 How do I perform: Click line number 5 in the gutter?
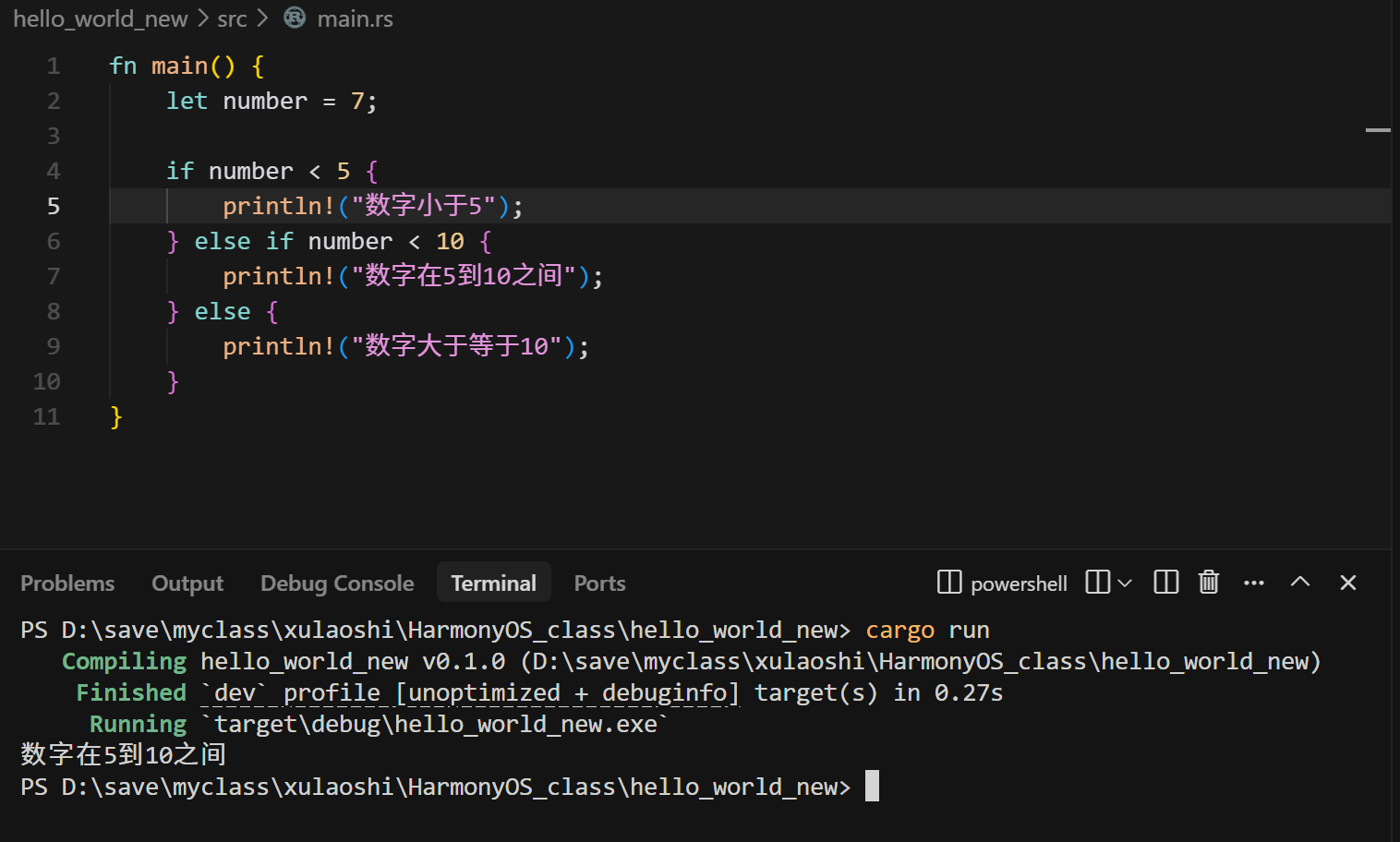coord(54,207)
